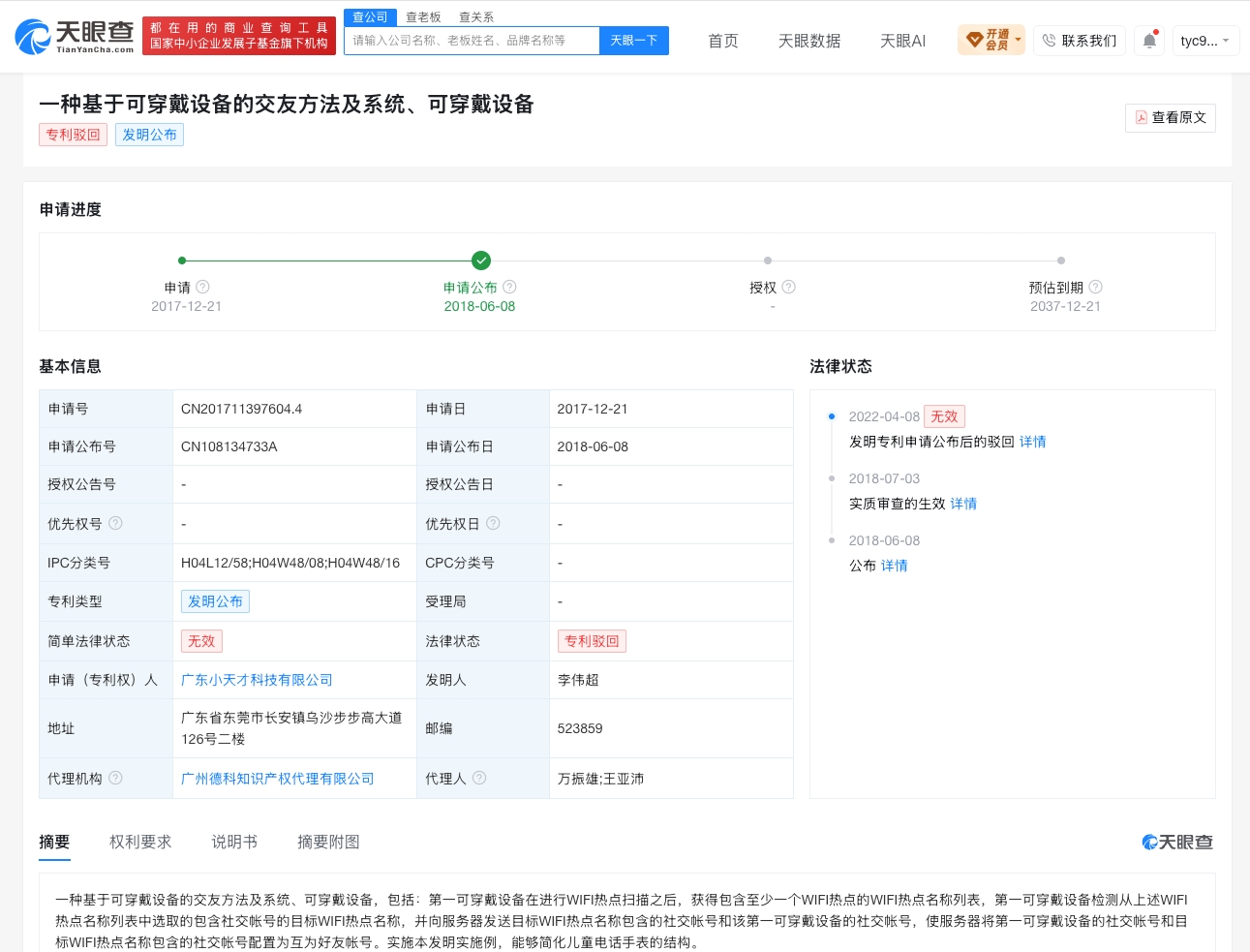Click the 专利驳回 tag under the title
This screenshot has height=952, width=1250.
[74, 135]
